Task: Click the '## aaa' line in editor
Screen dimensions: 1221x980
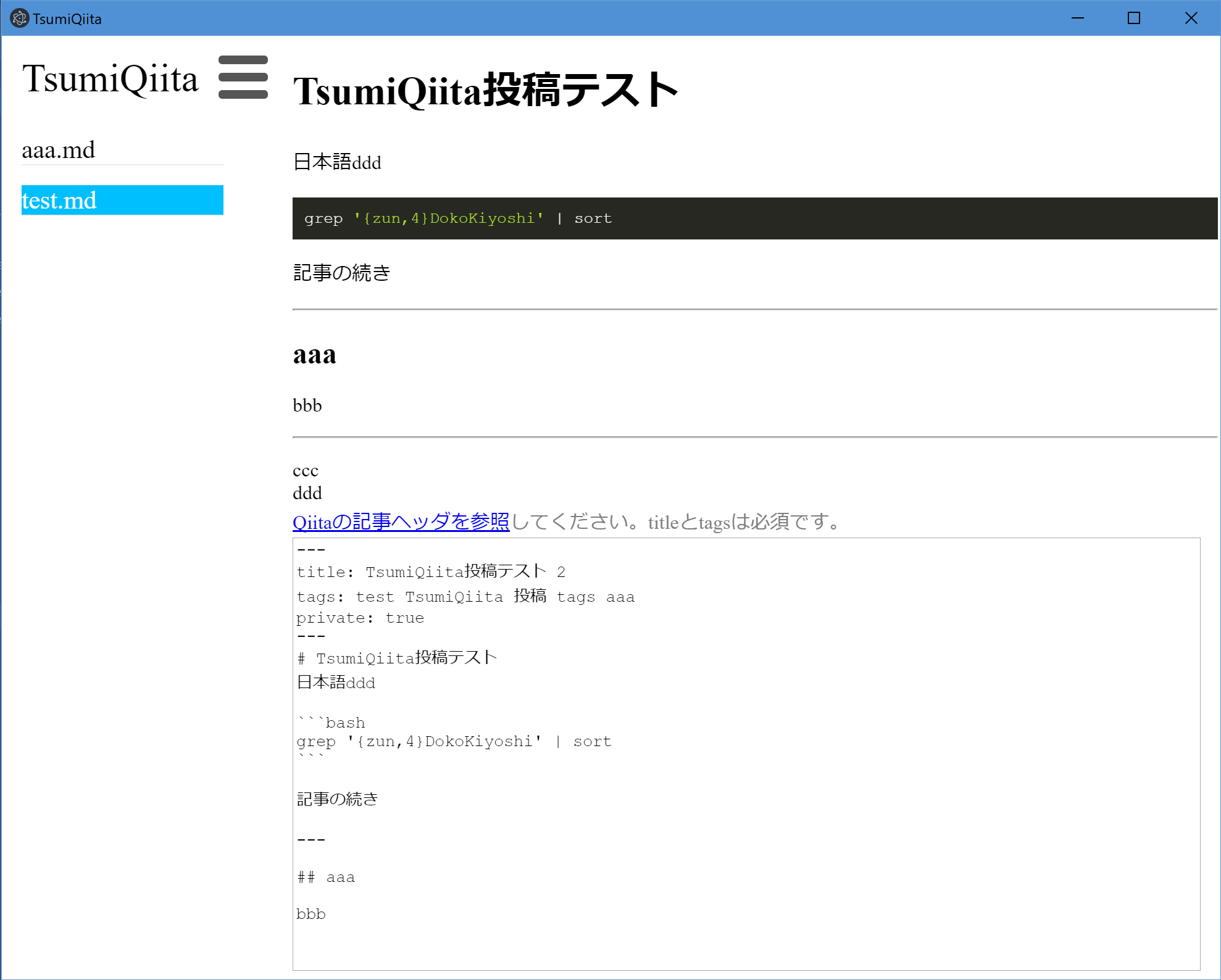Action: pyautogui.click(x=325, y=877)
